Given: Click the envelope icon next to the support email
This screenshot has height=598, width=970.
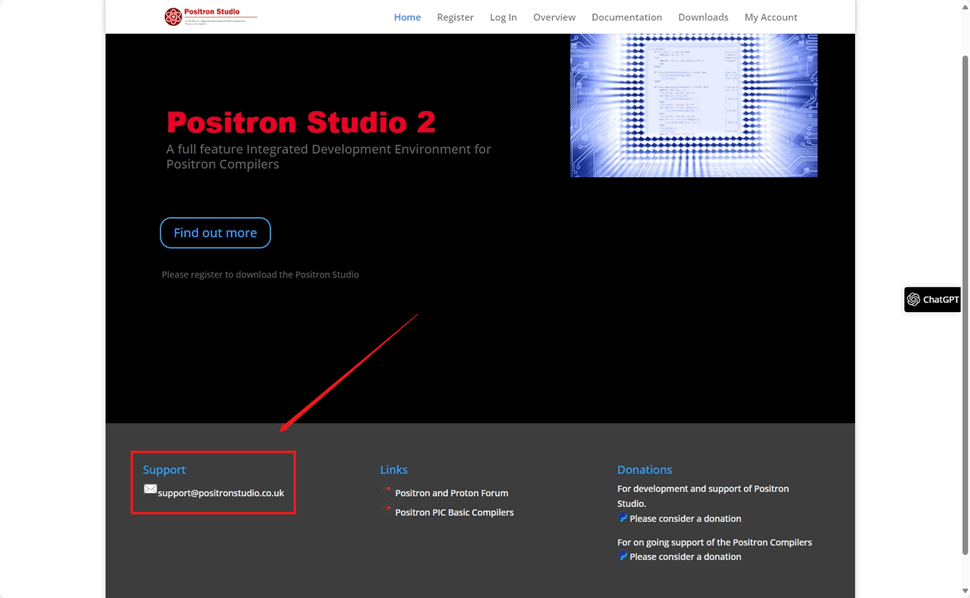Looking at the screenshot, I should pyautogui.click(x=150, y=489).
